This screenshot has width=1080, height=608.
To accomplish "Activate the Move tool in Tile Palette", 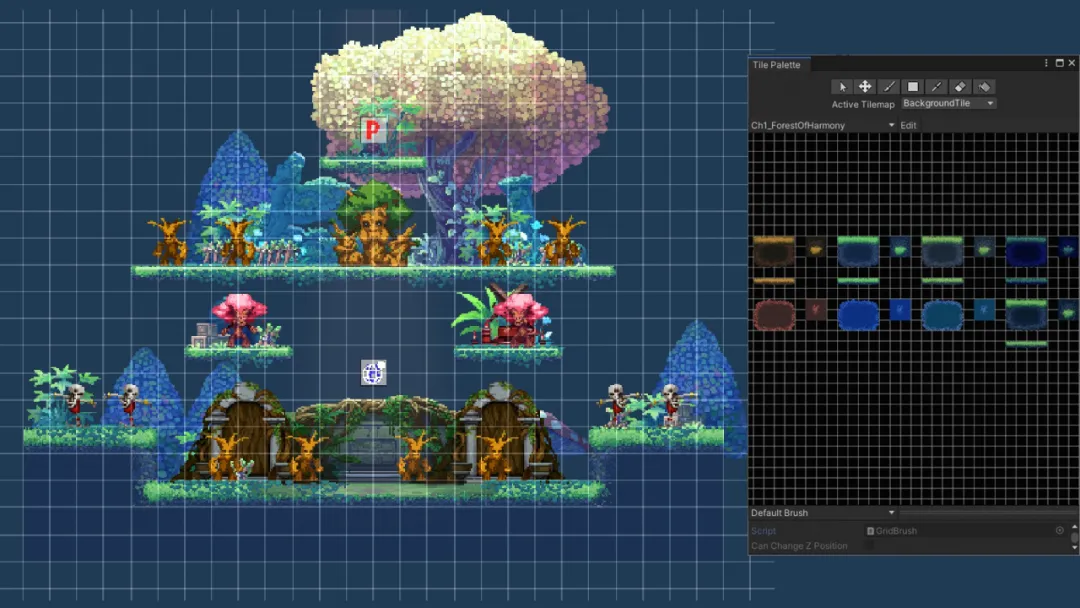I will pyautogui.click(x=864, y=86).
